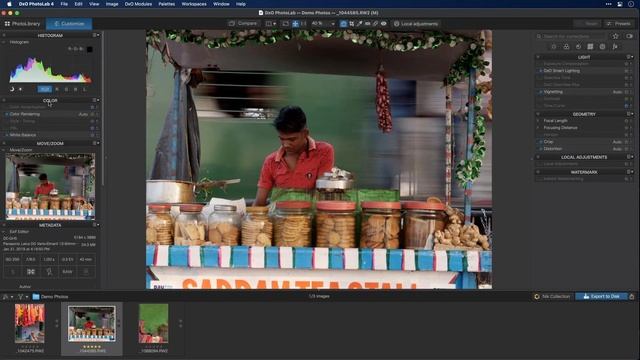Toggle favorite corrections star icon

(616, 36)
